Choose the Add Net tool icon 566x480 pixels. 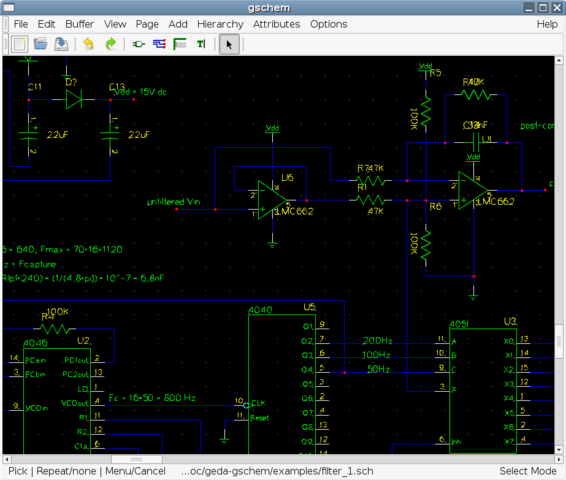click(159, 44)
